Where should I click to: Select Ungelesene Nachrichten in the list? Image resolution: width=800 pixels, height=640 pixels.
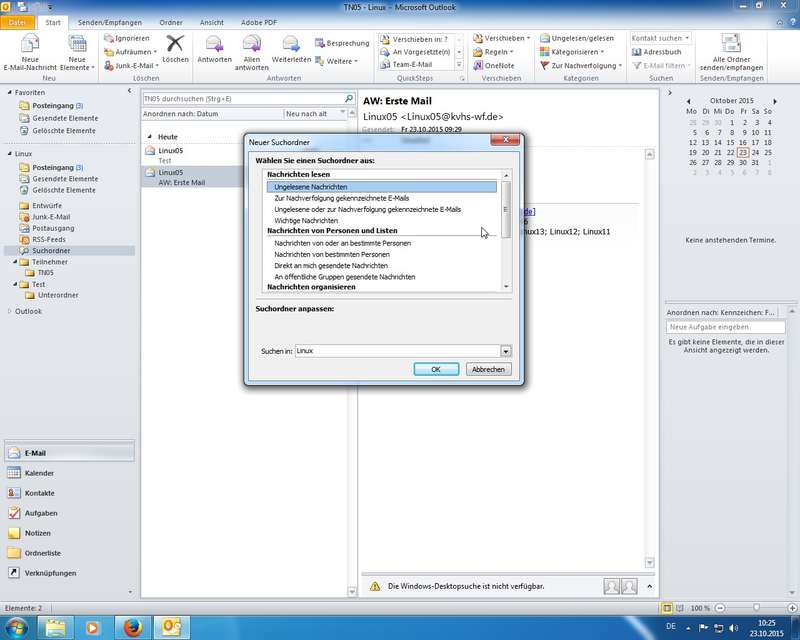pyautogui.click(x=311, y=187)
